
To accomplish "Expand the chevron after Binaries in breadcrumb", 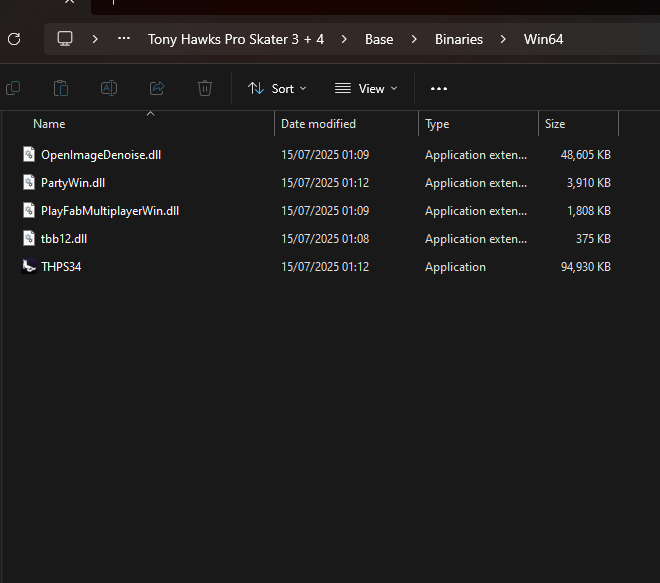I will (x=503, y=39).
